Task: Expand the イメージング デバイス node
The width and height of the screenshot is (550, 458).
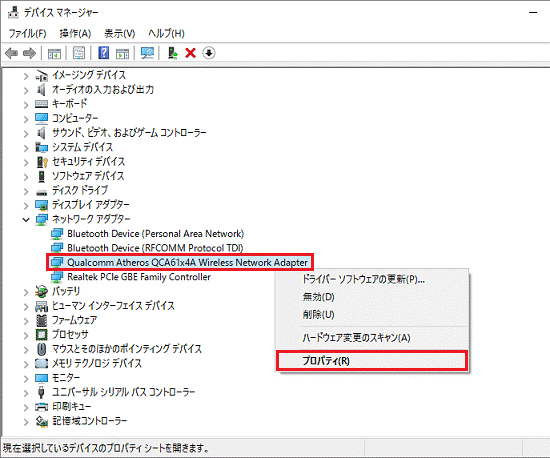Action: point(26,75)
